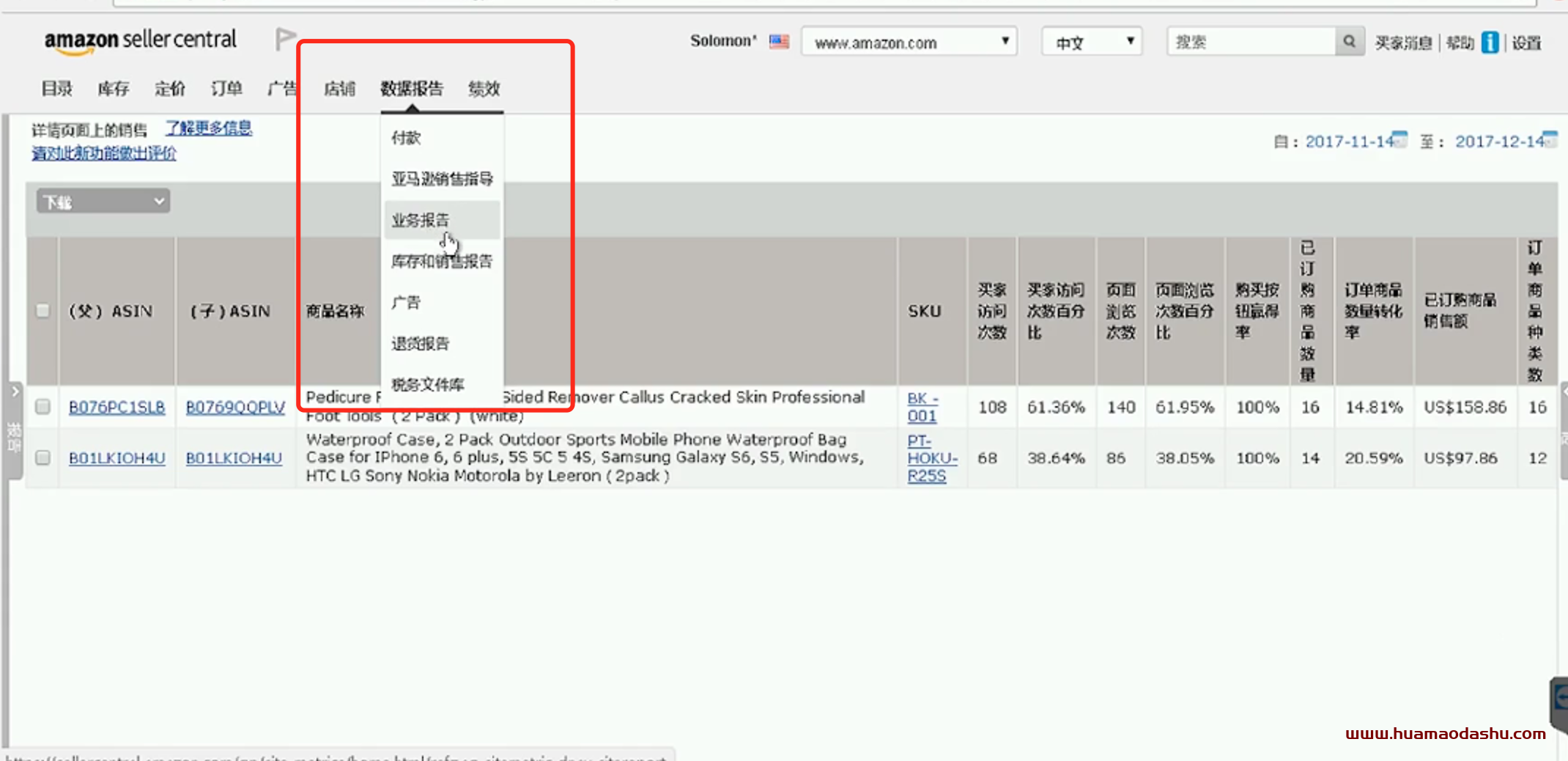Open the parent ASIN link B076PC1SLB

point(117,407)
